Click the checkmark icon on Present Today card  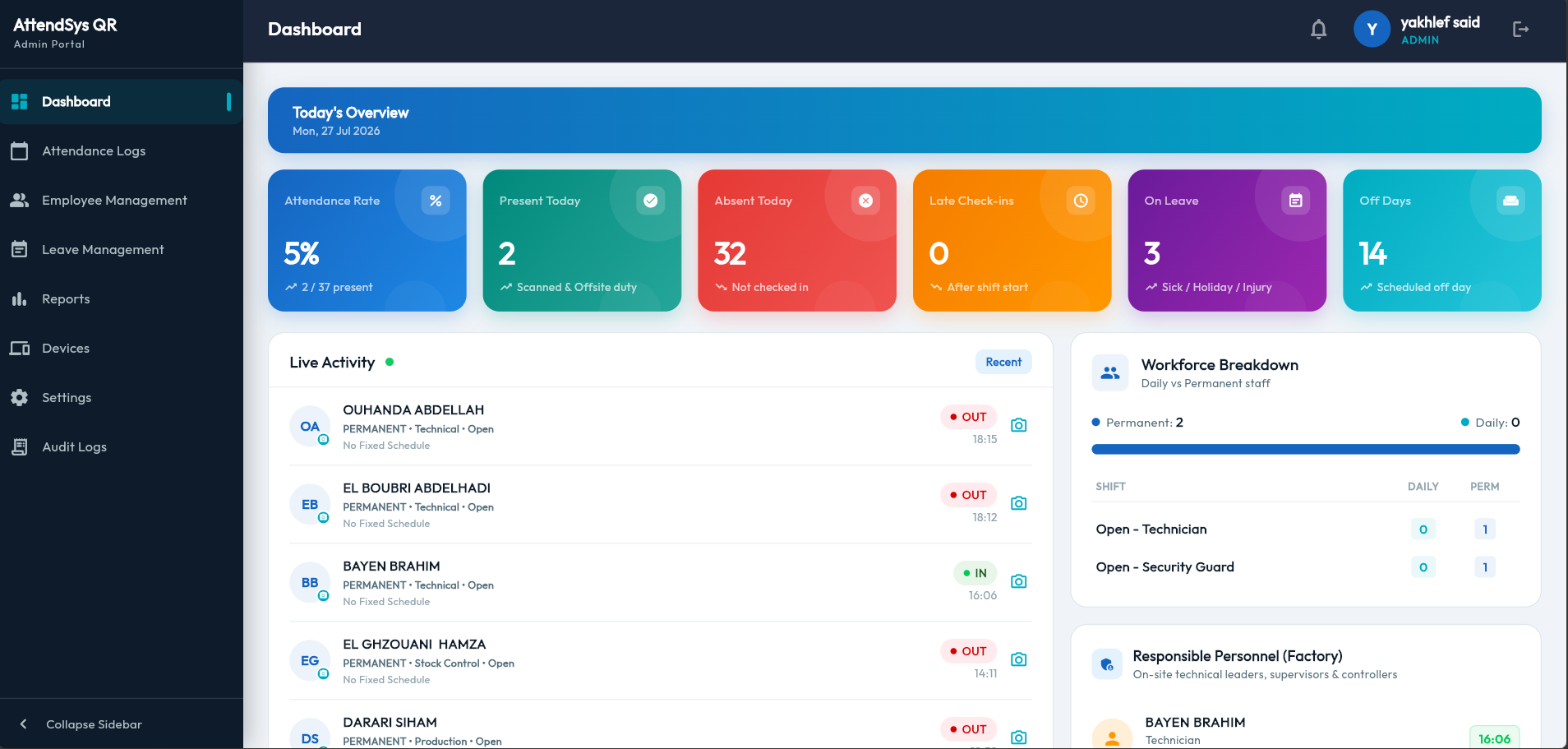tap(650, 201)
